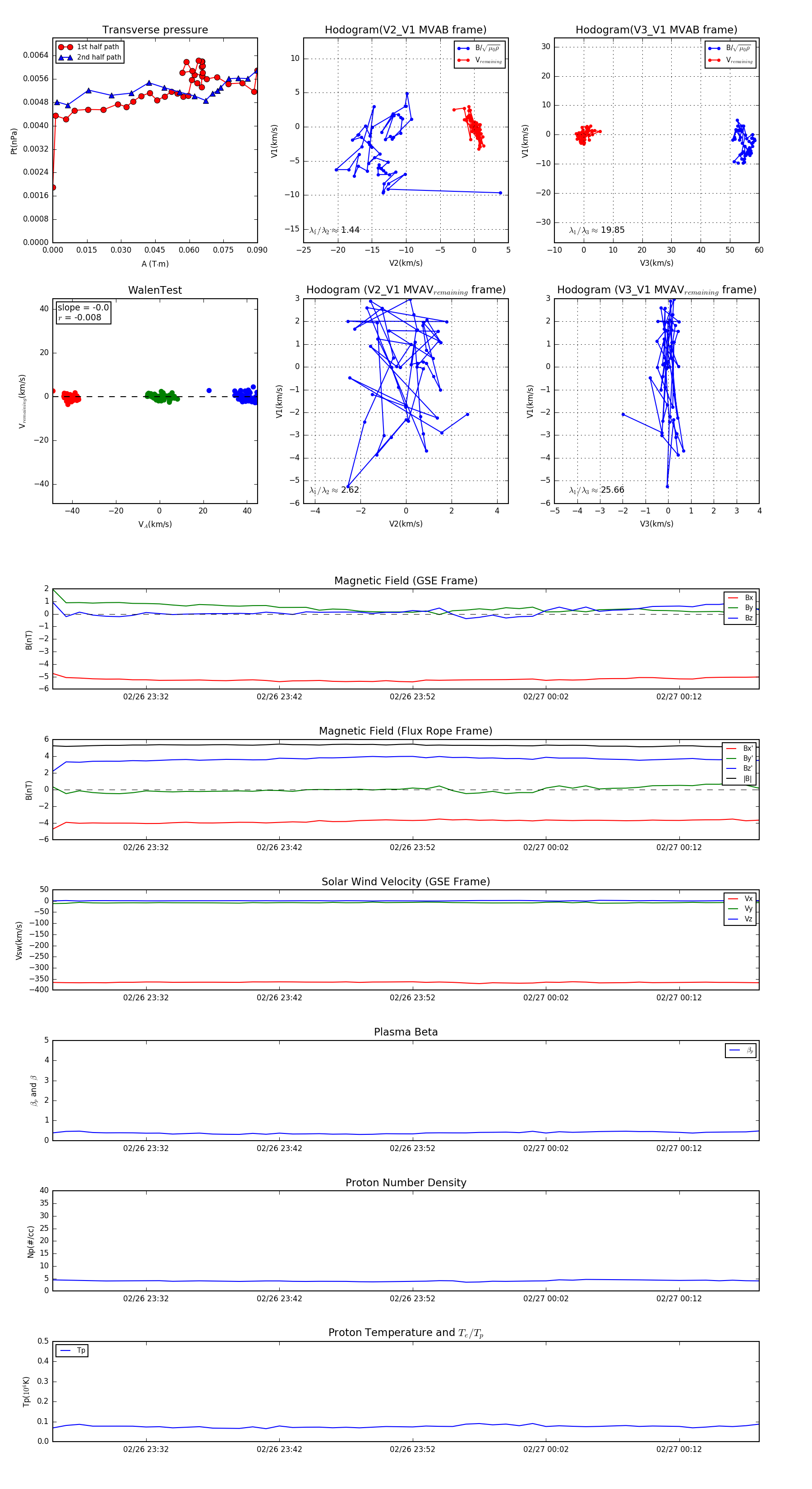Select the eigenvalue ratio '25.66' annotation

pyautogui.click(x=597, y=490)
